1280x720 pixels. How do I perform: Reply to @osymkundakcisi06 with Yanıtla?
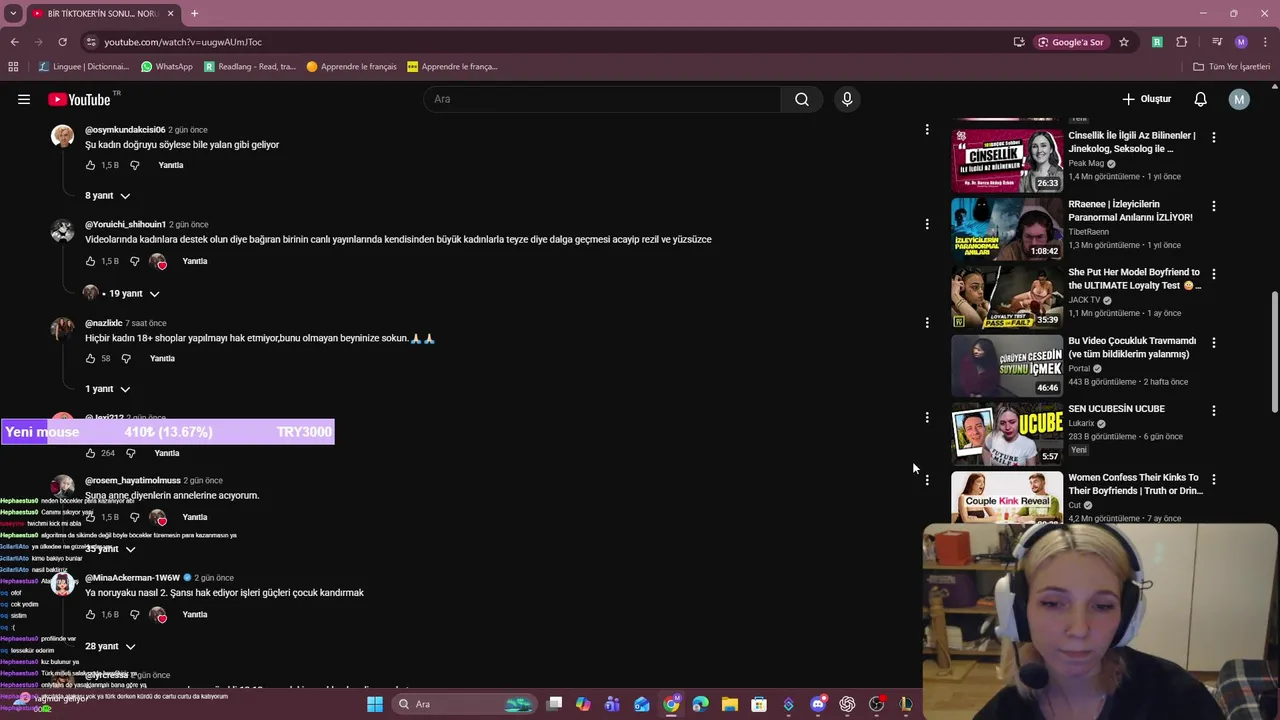(171, 165)
